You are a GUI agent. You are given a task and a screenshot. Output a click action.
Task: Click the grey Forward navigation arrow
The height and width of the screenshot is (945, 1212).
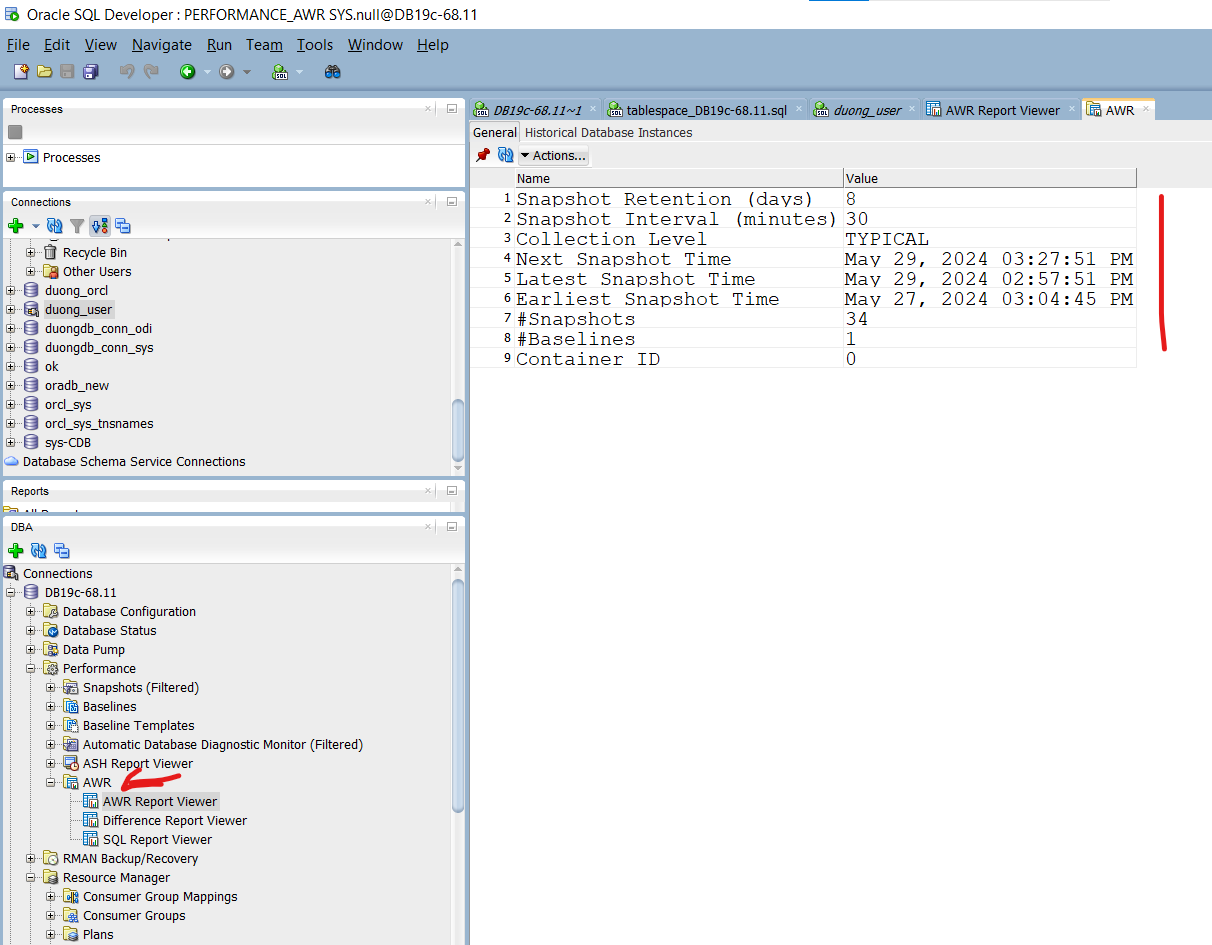(227, 72)
